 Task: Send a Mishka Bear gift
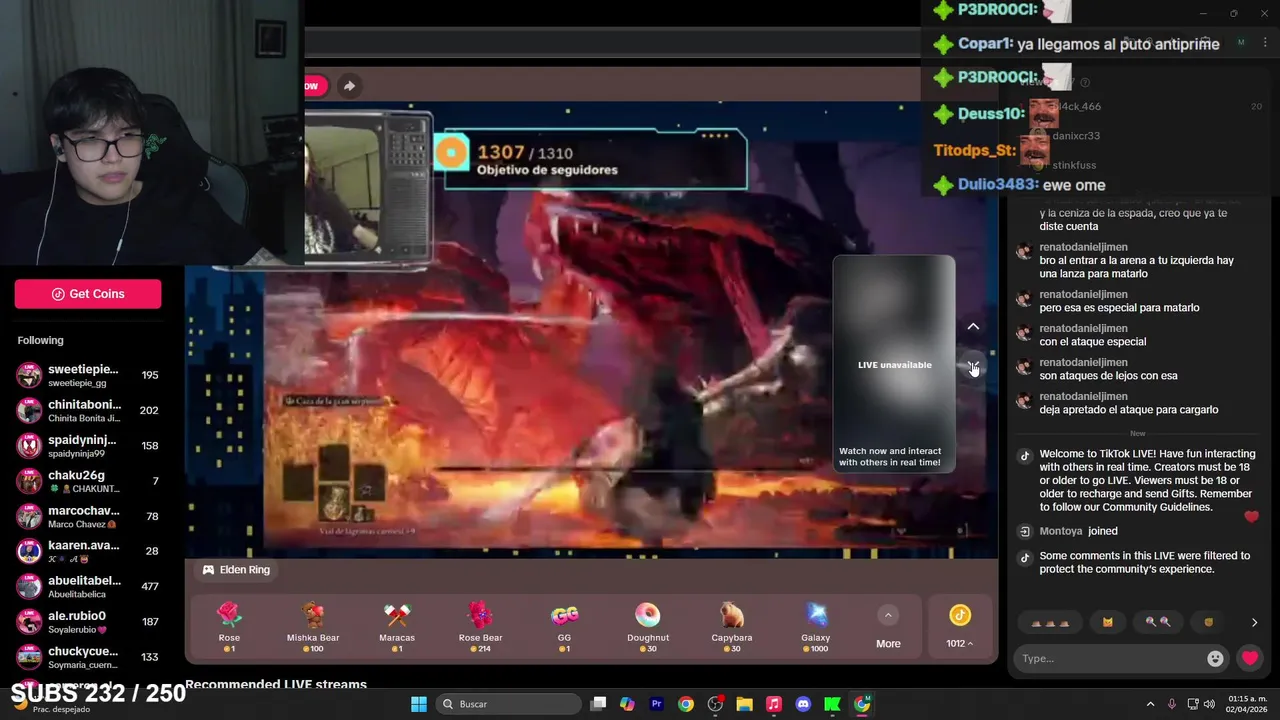[x=313, y=627]
